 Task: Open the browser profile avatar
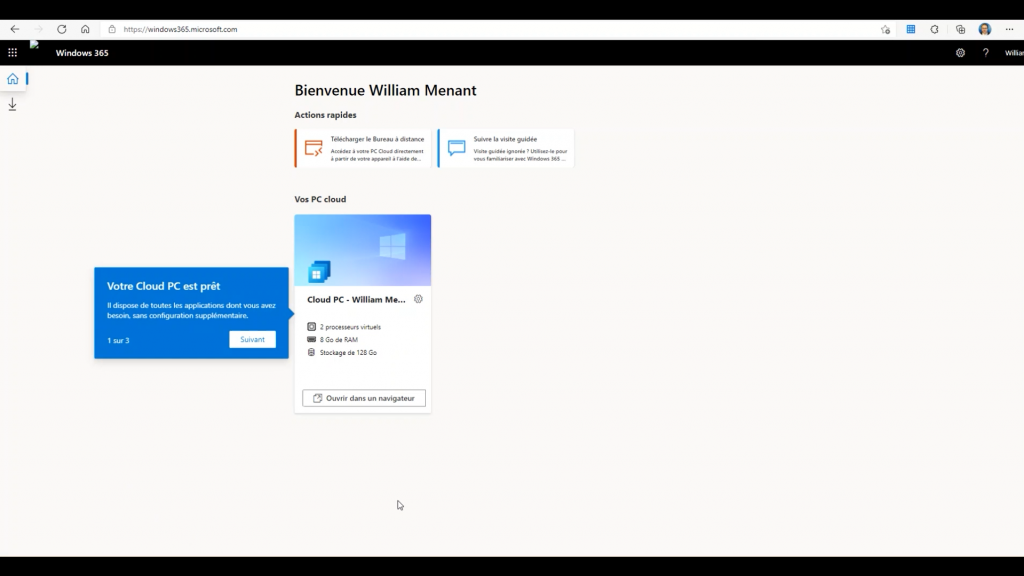[985, 29]
